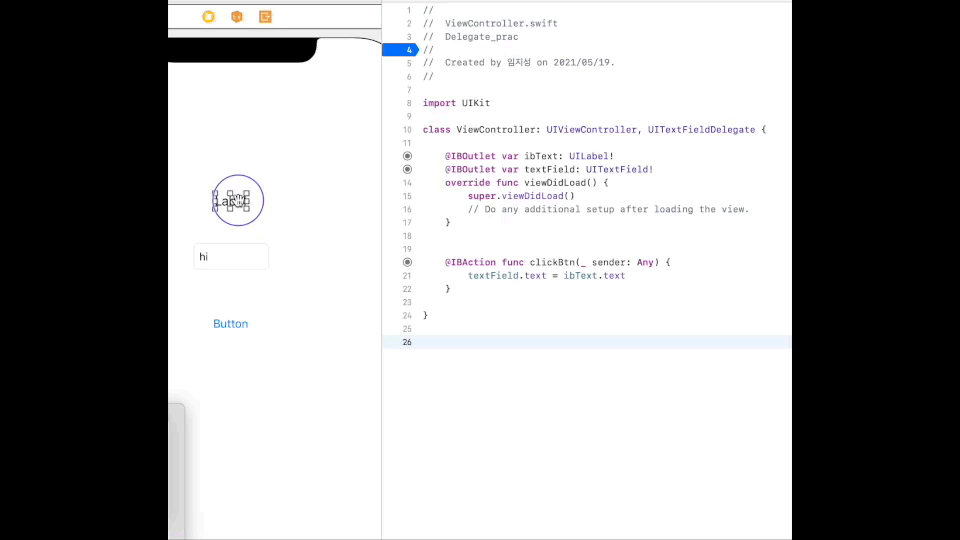Click 'super.viewDidLoad()' call
960x540 pixels.
click(x=522, y=196)
